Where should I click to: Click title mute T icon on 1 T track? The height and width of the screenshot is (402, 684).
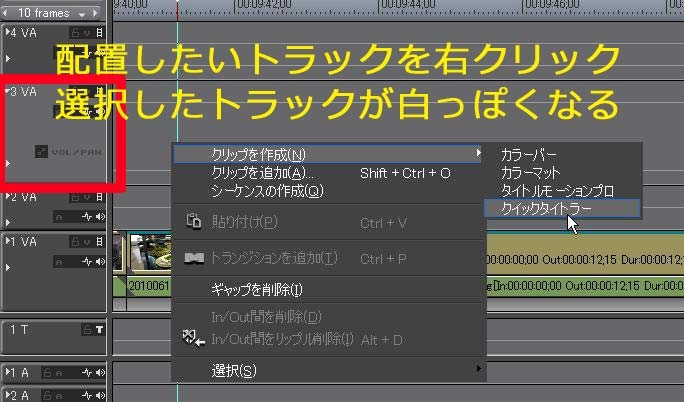coord(100,330)
